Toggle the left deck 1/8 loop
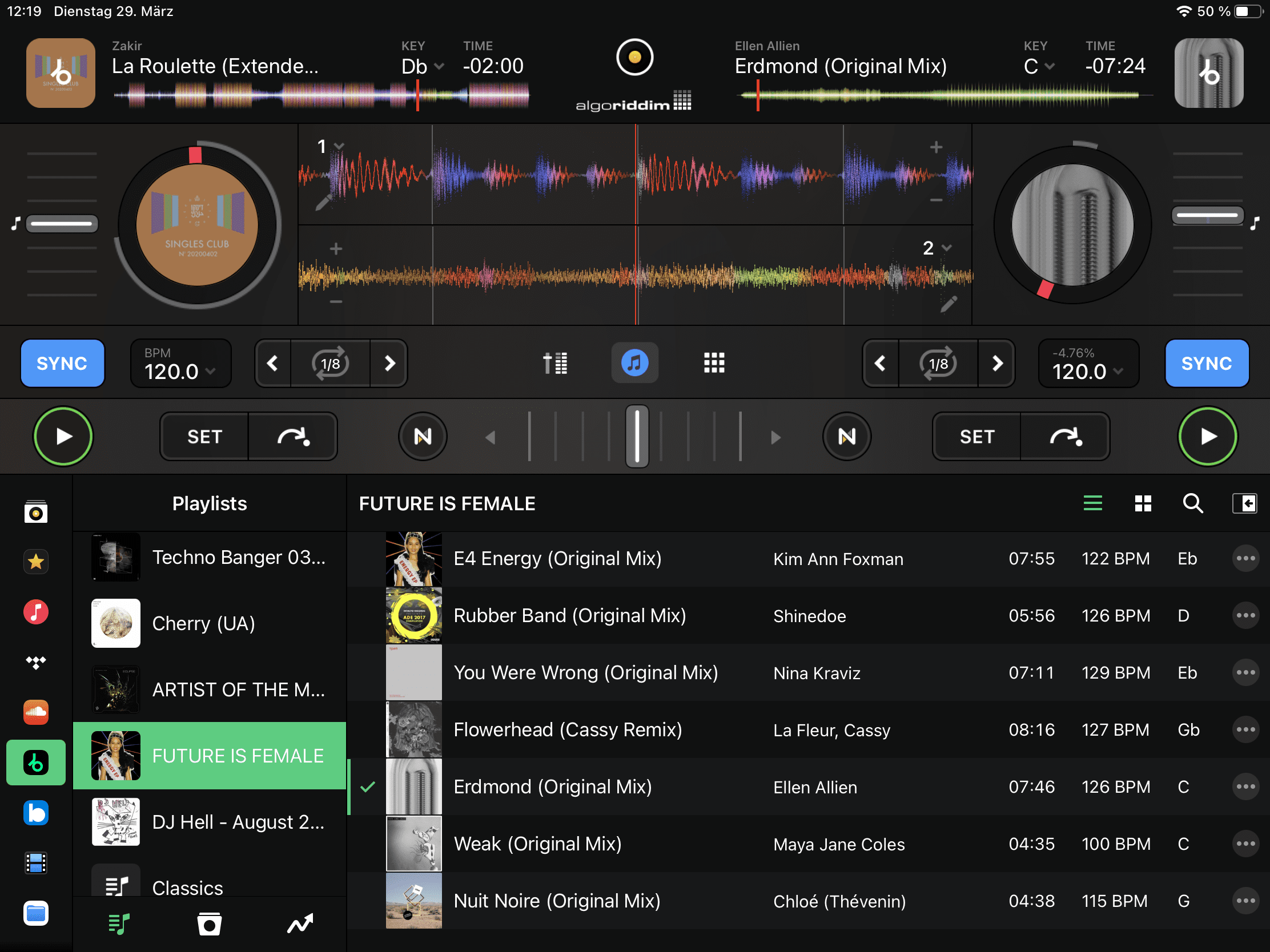This screenshot has width=1270, height=952. (x=331, y=363)
